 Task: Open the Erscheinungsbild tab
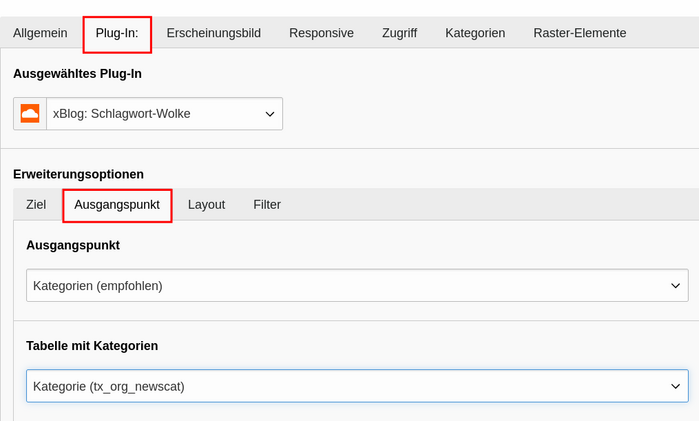click(214, 33)
